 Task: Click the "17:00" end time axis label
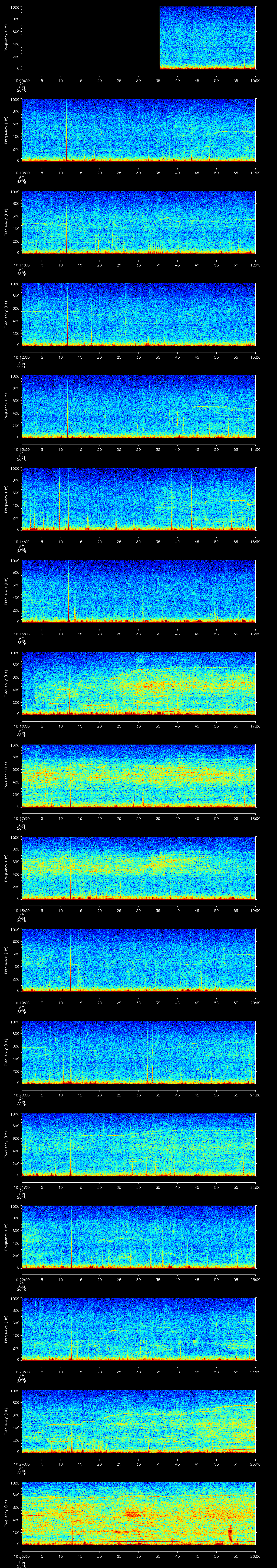coord(255,726)
